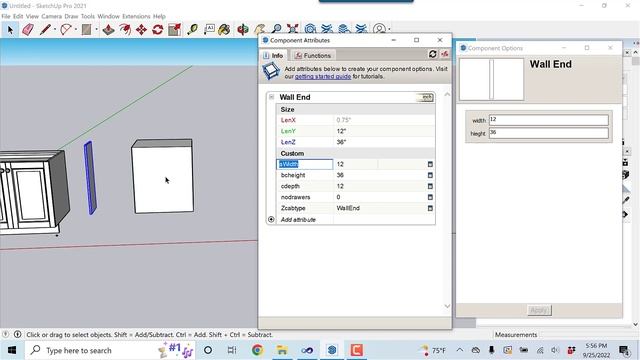Click the height field in Component Options
This screenshot has width=640, height=360.
click(549, 133)
